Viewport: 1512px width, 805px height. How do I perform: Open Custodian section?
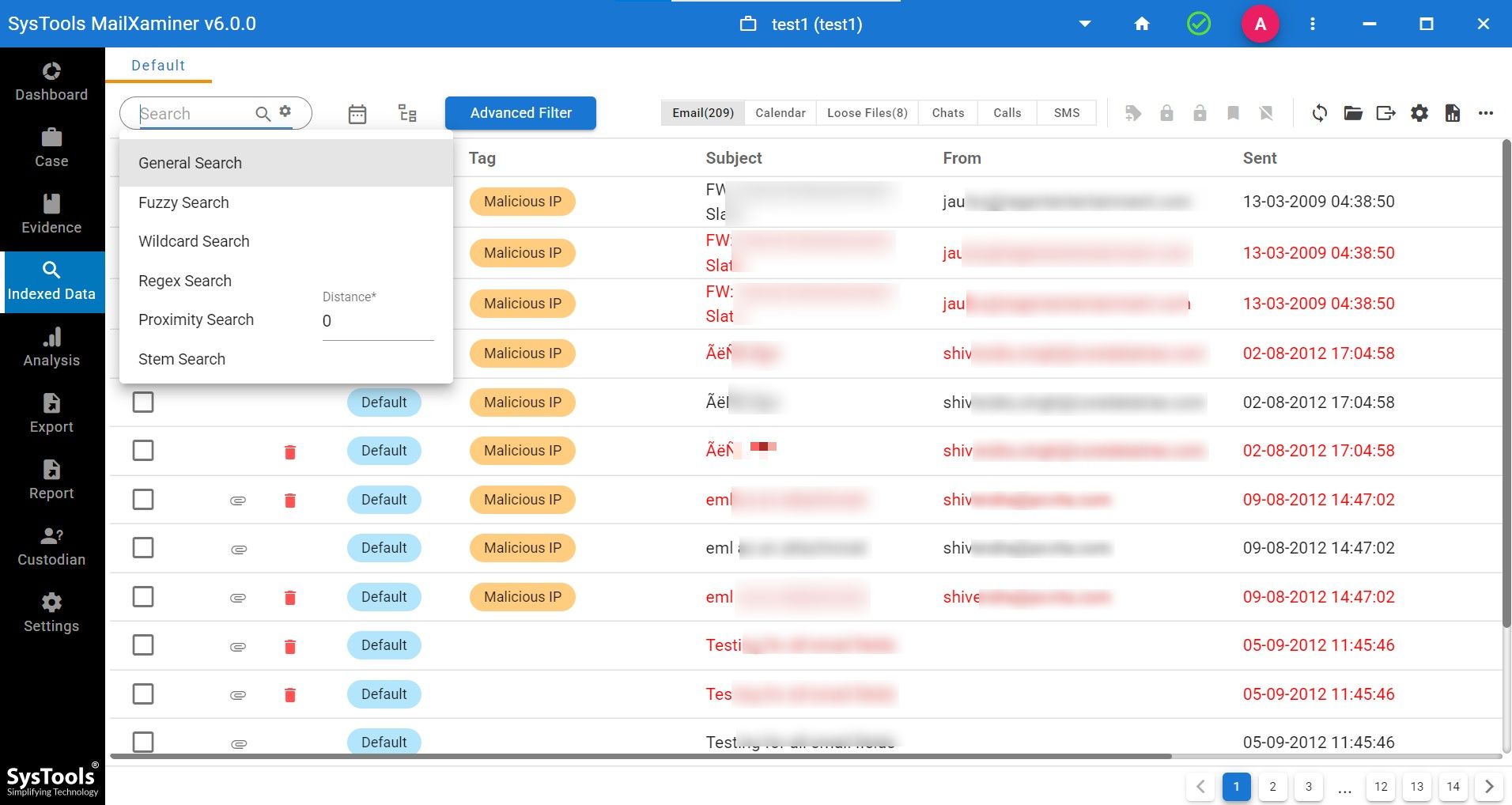pyautogui.click(x=51, y=547)
